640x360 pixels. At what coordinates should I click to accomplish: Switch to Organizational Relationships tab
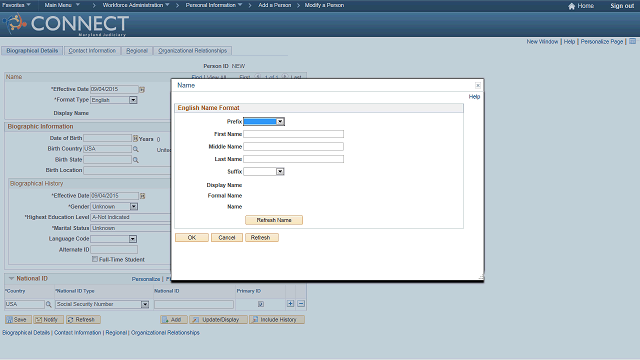tap(193, 51)
